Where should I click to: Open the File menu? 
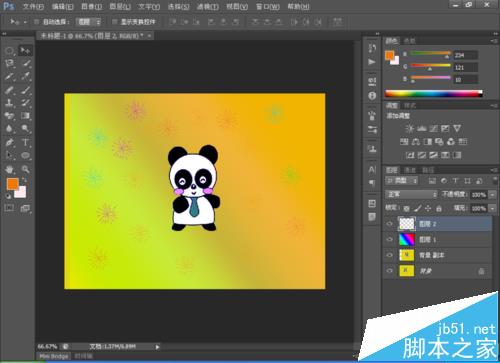click(33, 6)
